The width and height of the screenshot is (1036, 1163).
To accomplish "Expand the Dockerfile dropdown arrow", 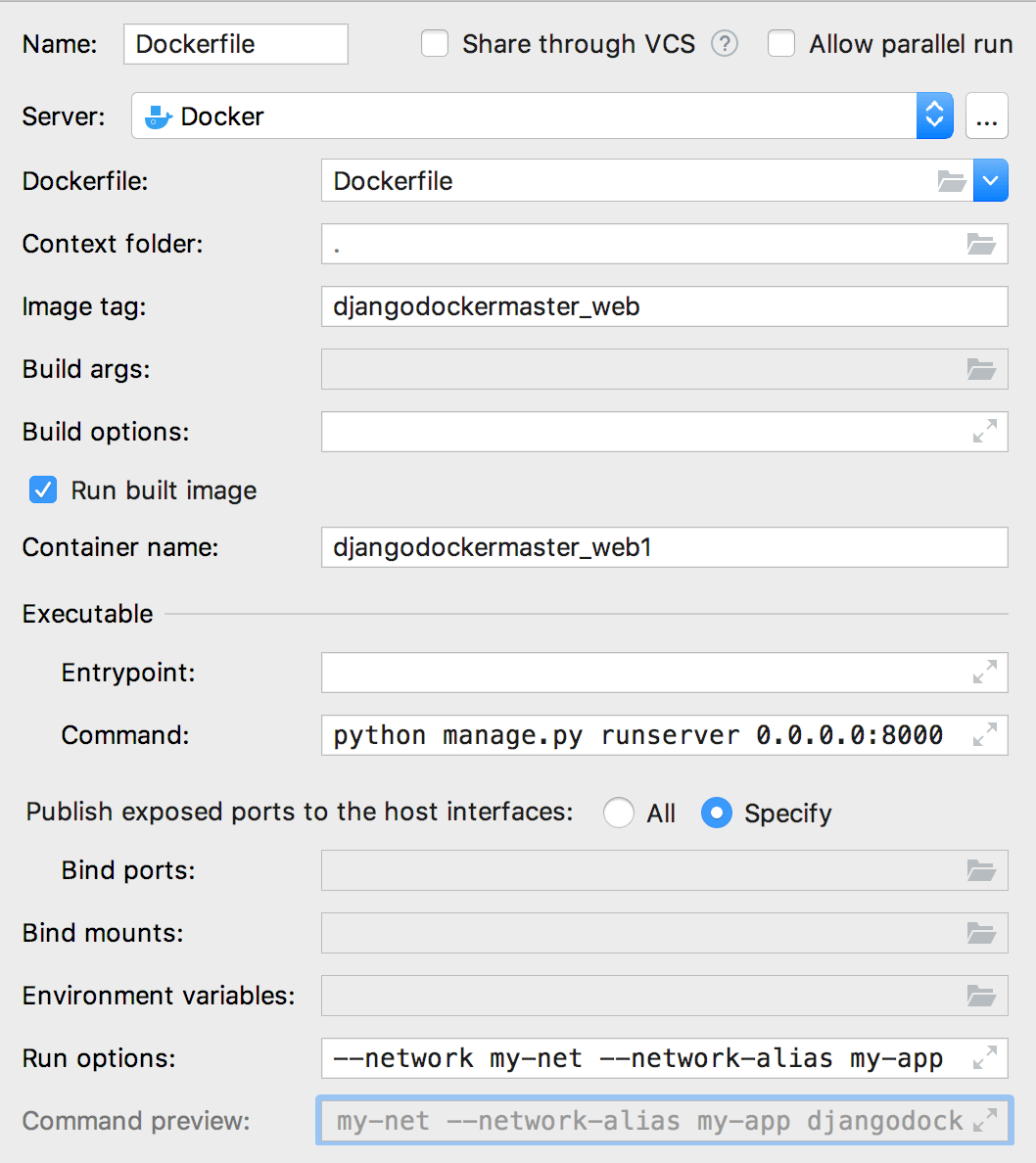I will click(x=991, y=180).
